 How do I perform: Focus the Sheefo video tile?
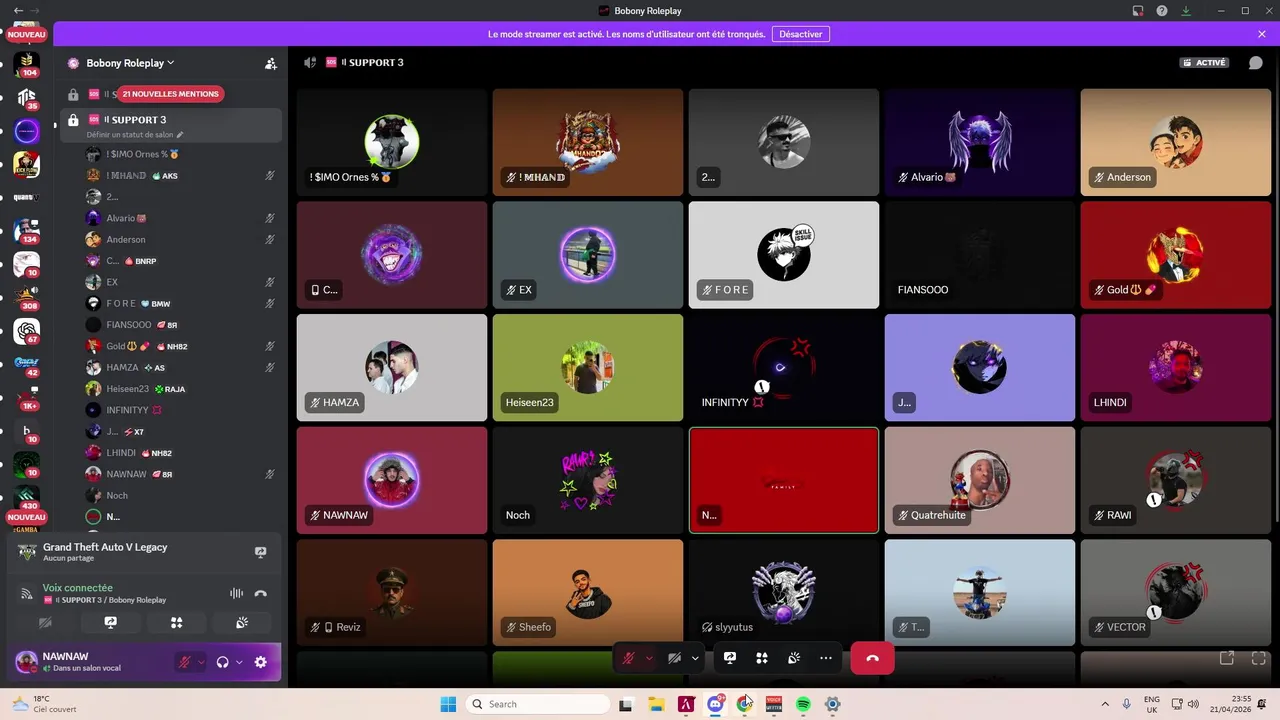[x=588, y=592]
